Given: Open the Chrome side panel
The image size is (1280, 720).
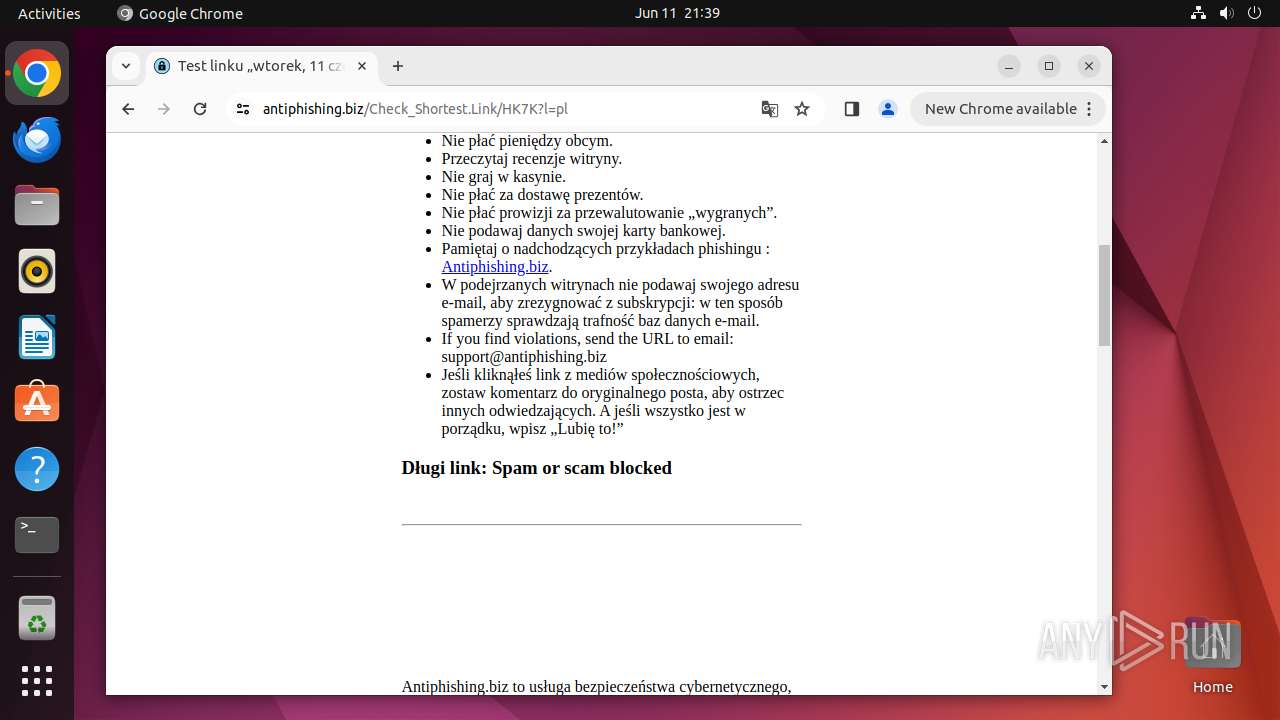Looking at the screenshot, I should pos(852,109).
